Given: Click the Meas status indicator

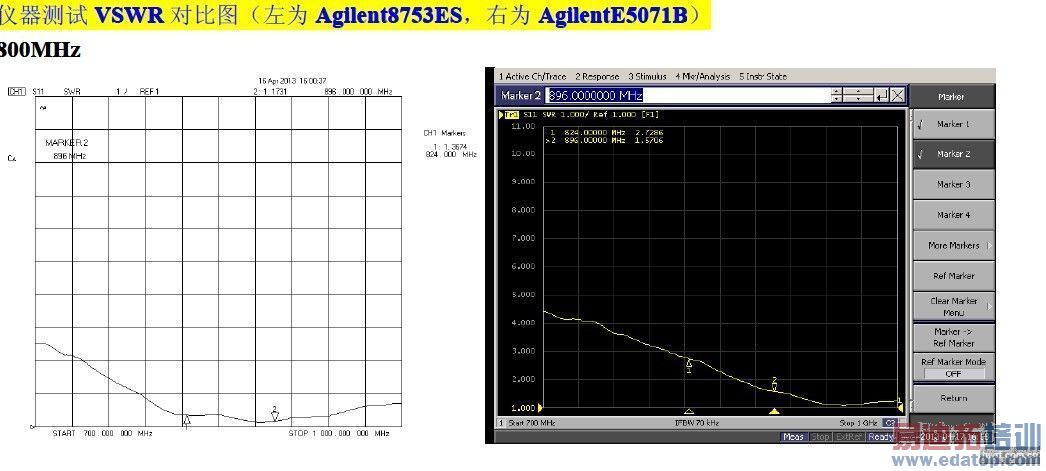Looking at the screenshot, I should pos(793,437).
